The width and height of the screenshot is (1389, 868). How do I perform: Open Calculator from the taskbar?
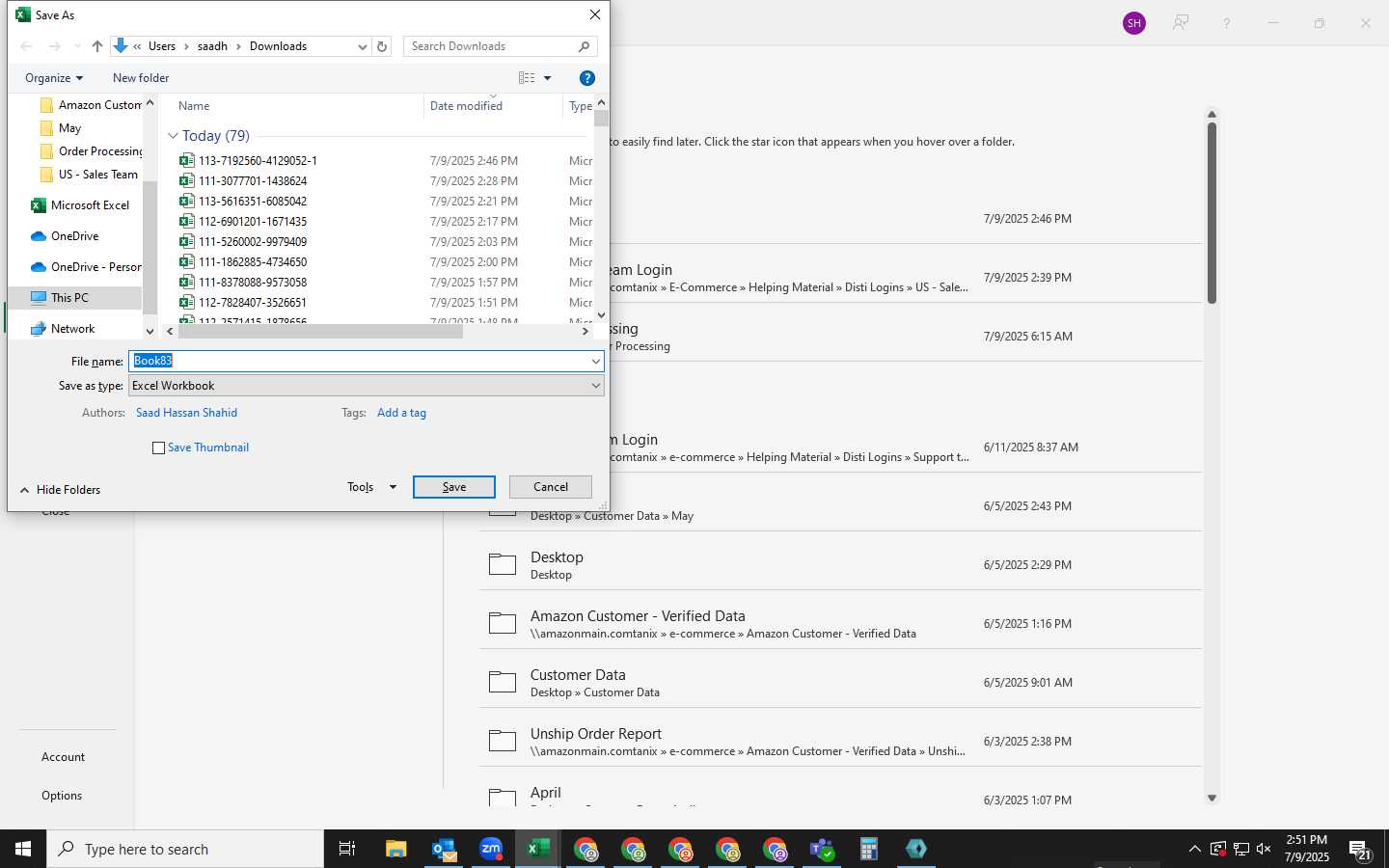pyautogui.click(x=869, y=849)
